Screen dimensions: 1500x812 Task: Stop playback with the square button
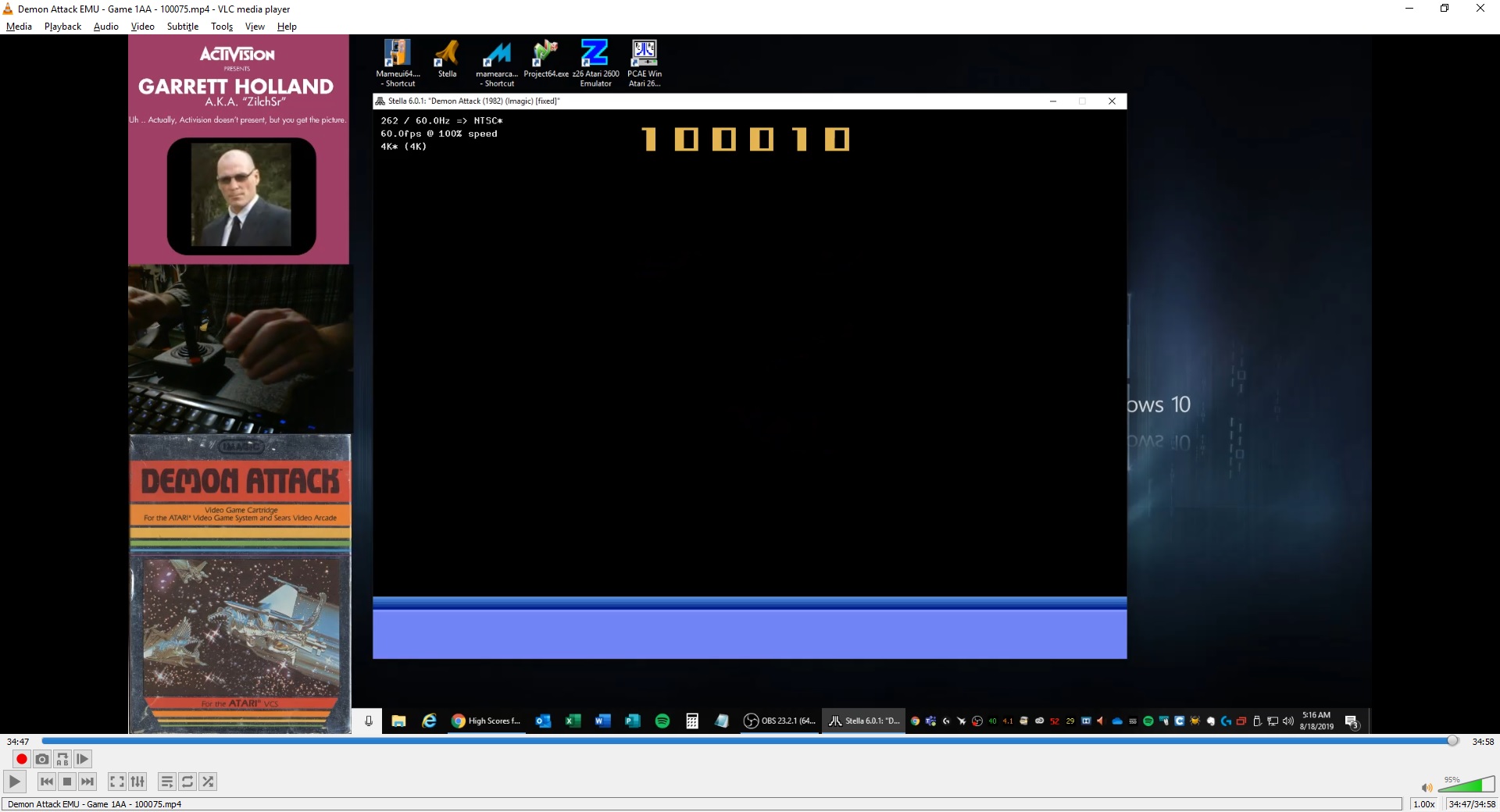point(67,782)
